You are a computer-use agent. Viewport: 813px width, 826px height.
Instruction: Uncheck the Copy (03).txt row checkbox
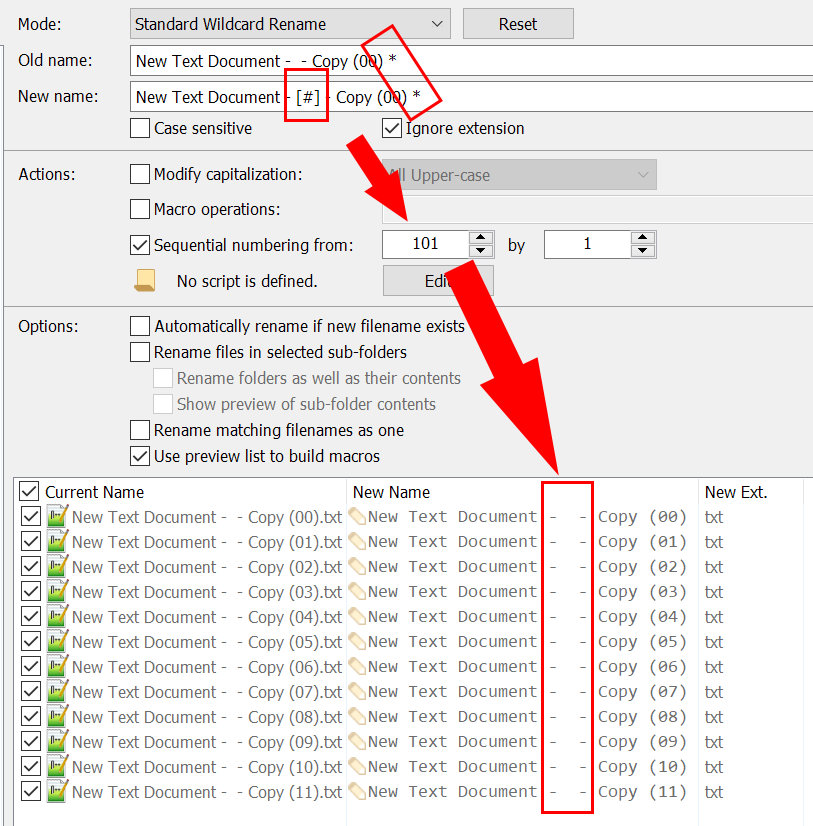coord(31,591)
